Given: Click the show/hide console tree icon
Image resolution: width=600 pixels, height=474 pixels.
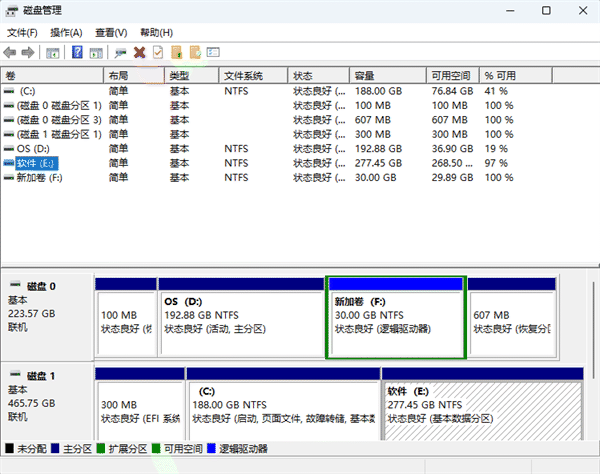Looking at the screenshot, I should point(52,53).
